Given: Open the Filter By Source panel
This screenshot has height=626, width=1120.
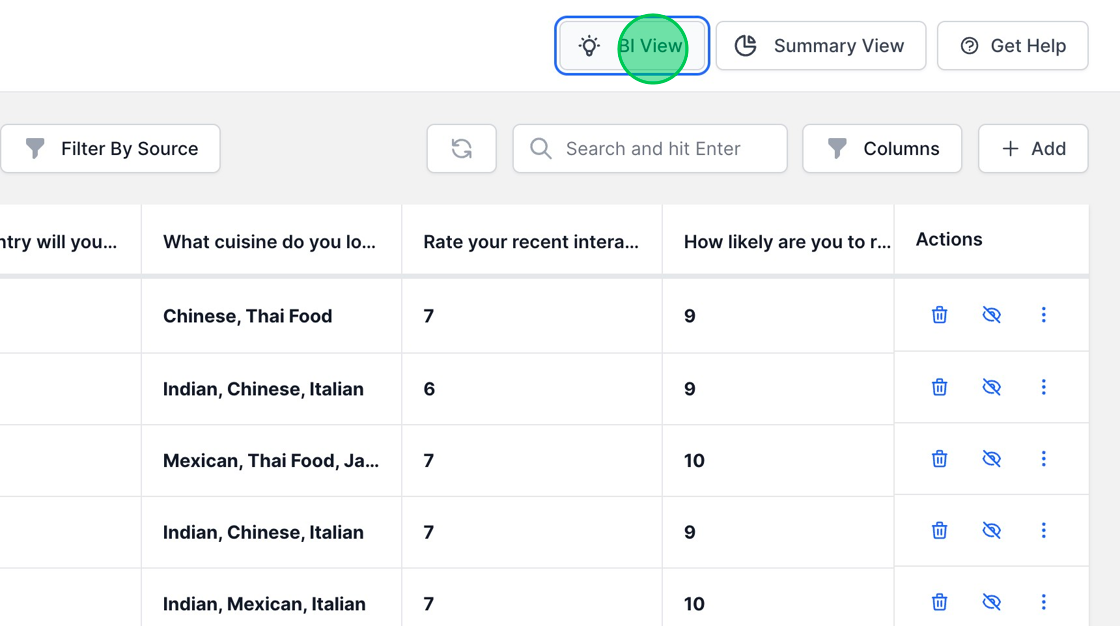Looking at the screenshot, I should point(110,148).
